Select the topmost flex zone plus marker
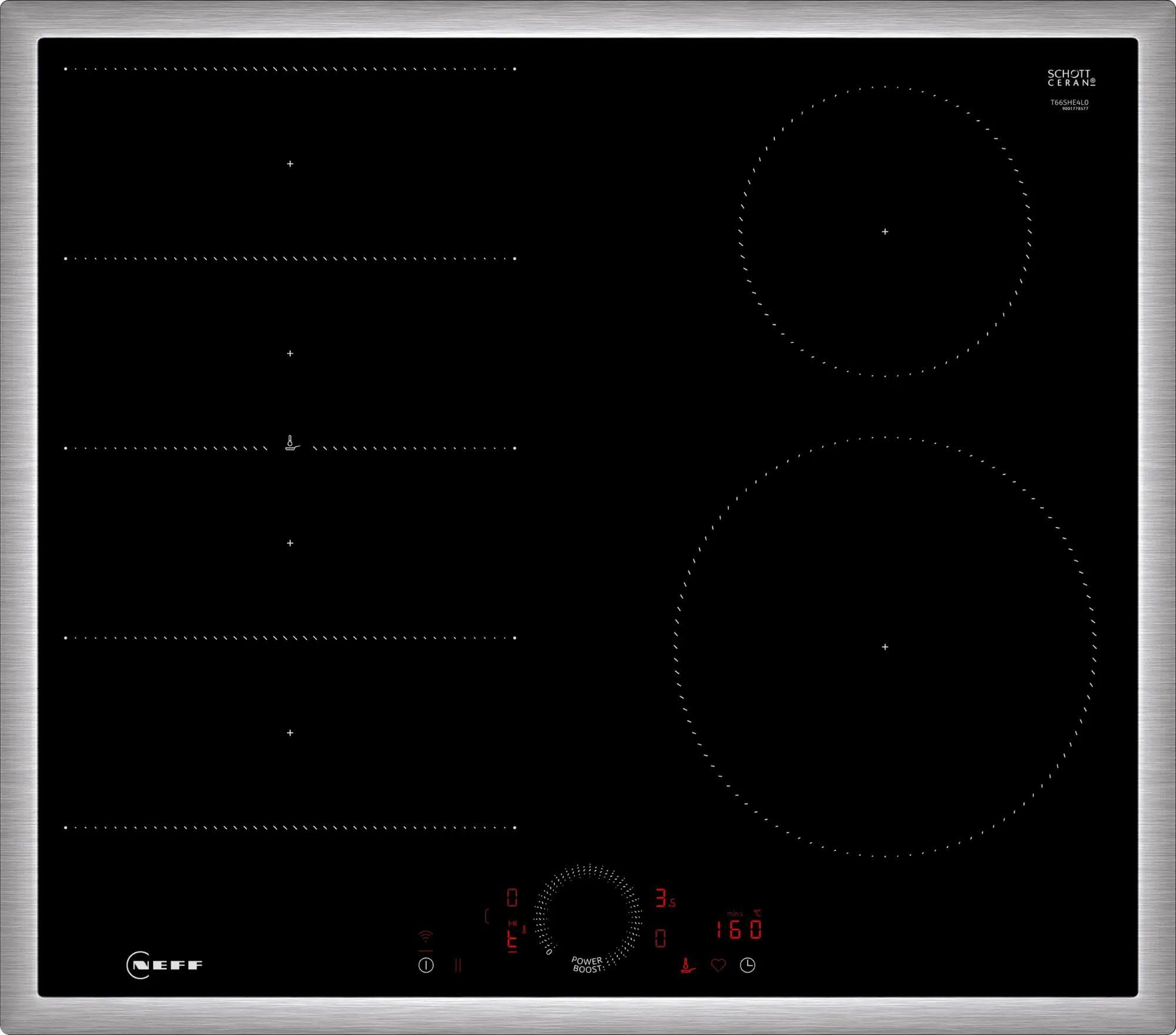This screenshot has width=1176, height=1035. click(x=289, y=165)
